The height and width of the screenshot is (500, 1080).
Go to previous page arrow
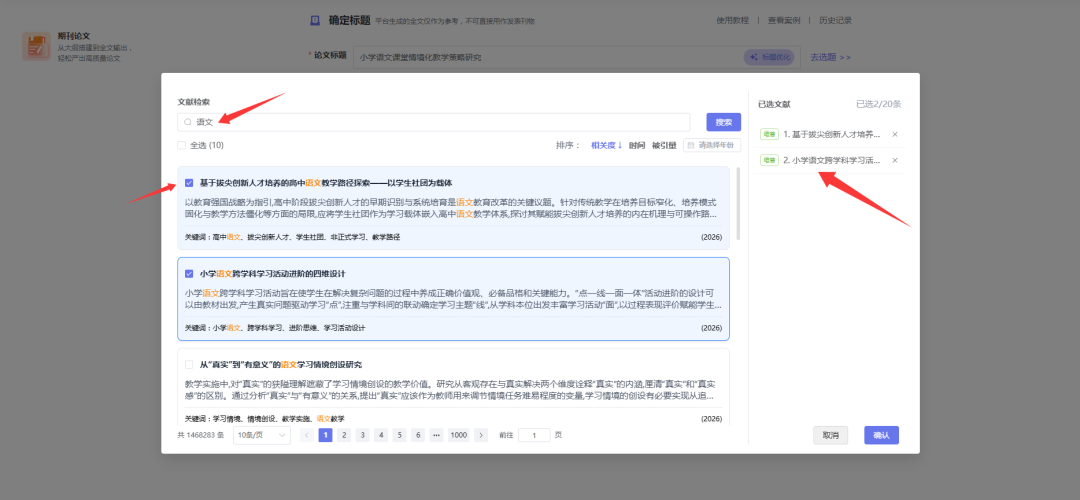pos(307,435)
